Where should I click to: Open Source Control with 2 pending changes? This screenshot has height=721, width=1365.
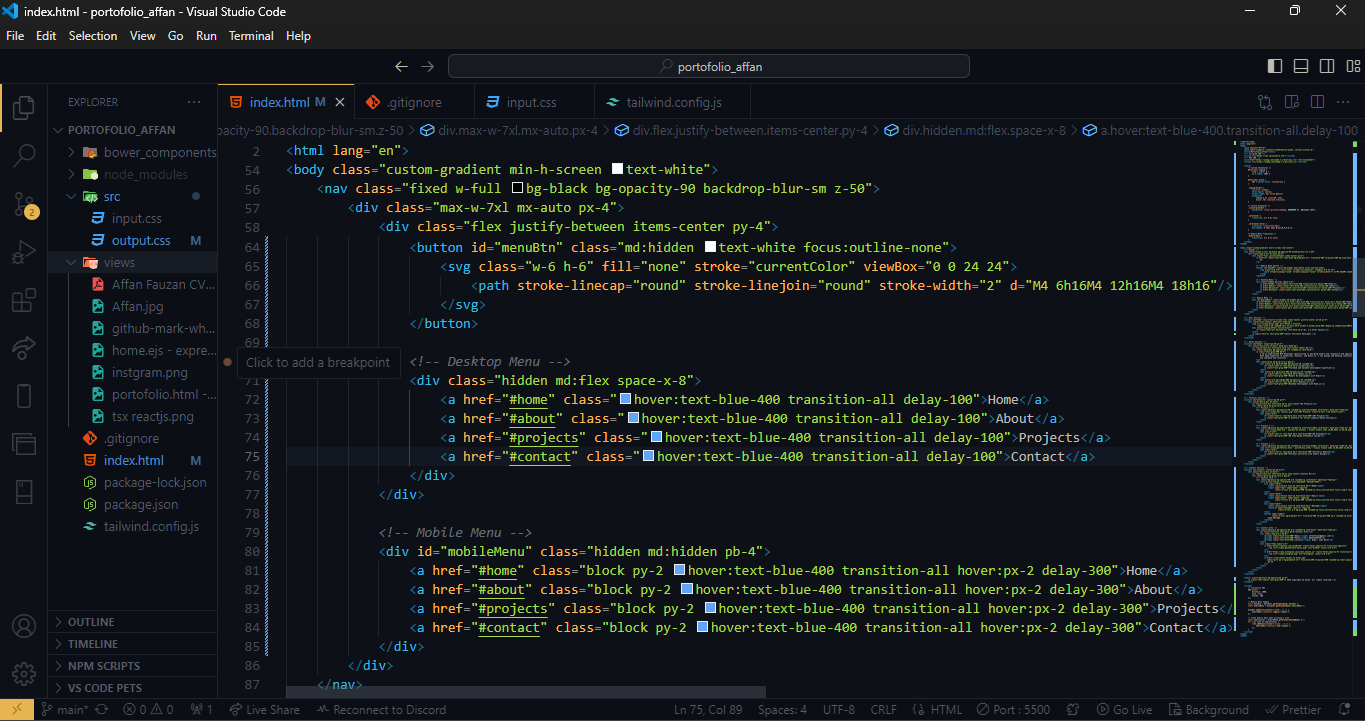click(24, 205)
